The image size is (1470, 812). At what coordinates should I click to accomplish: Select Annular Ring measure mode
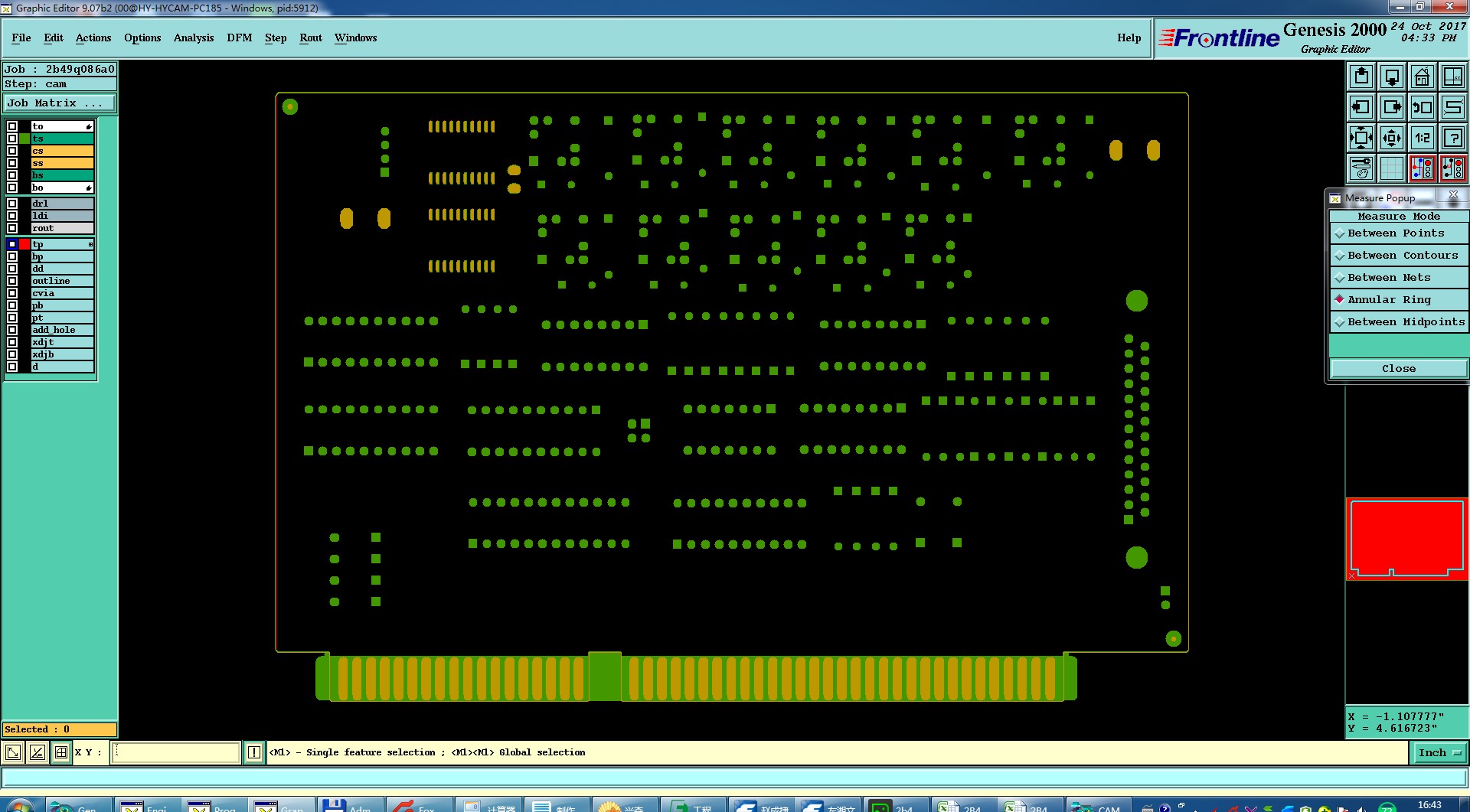1398,300
